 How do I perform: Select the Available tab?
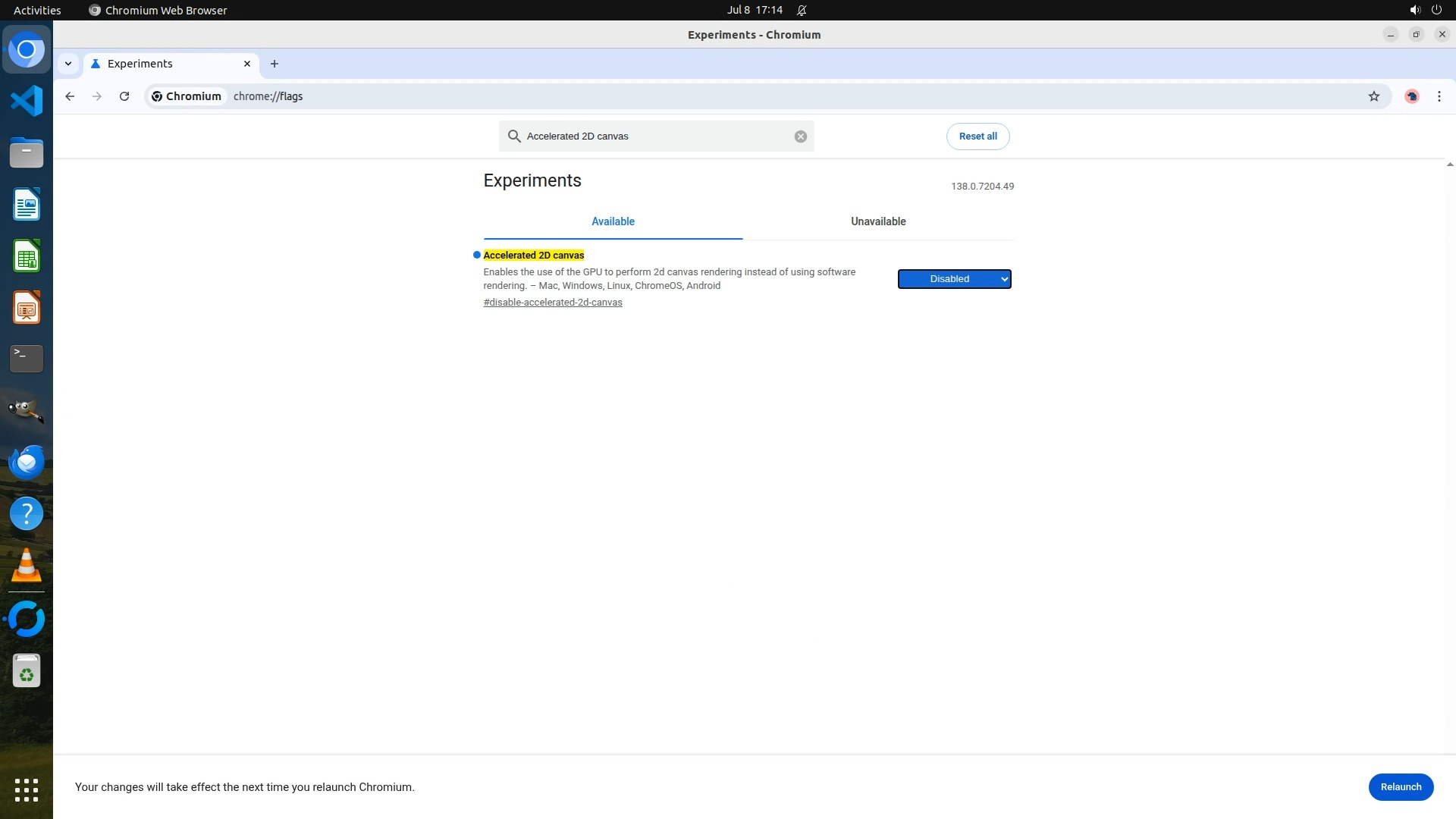point(613,221)
